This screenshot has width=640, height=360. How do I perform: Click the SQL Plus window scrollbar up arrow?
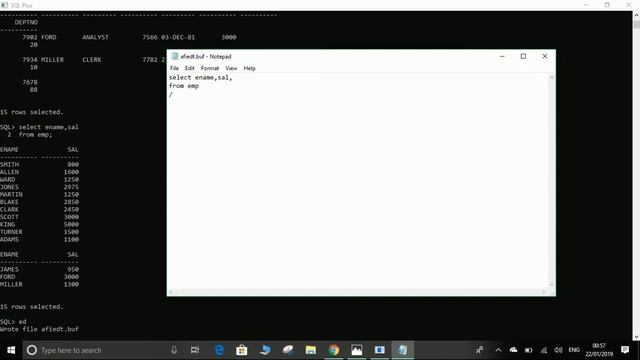(636, 15)
